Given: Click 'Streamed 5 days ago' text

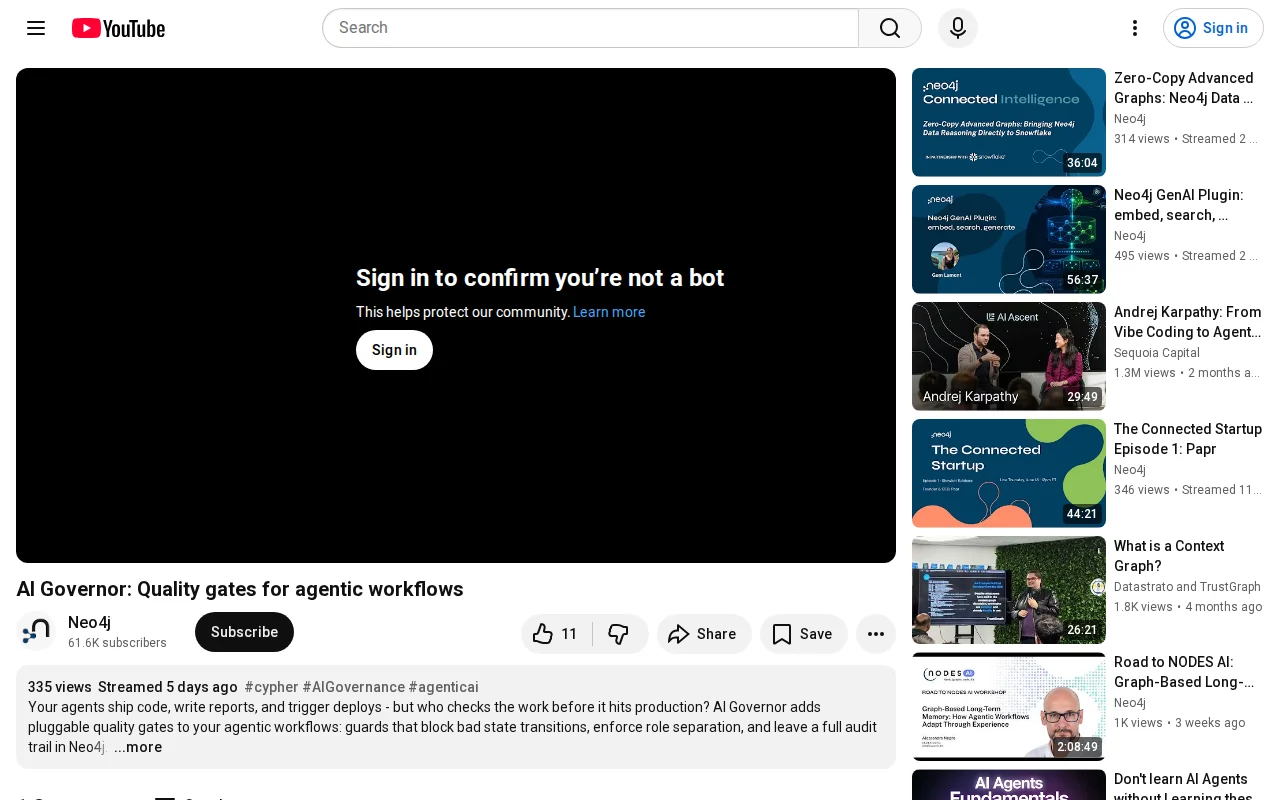Looking at the screenshot, I should [x=168, y=687].
